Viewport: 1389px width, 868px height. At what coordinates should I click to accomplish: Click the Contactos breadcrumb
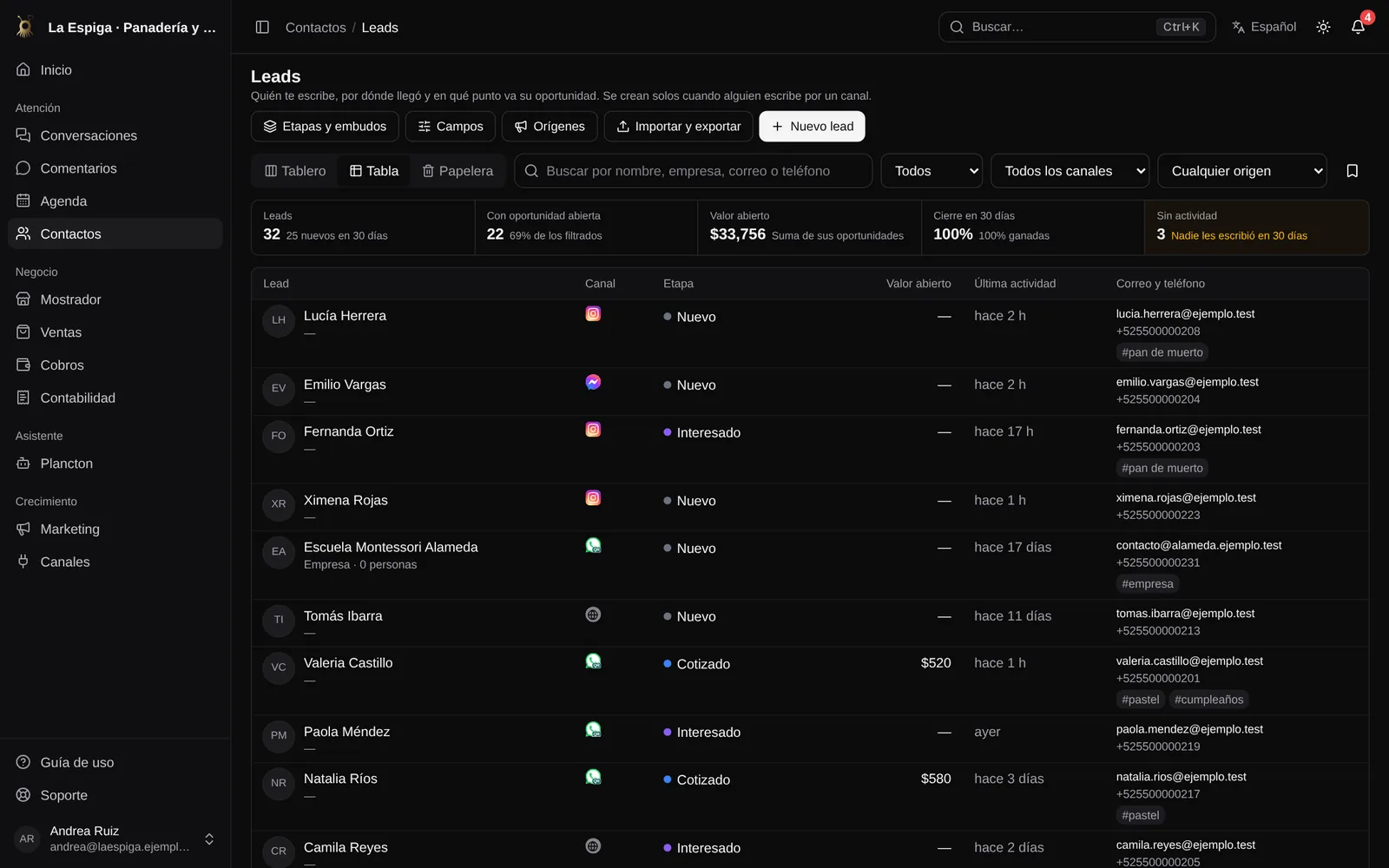click(315, 28)
